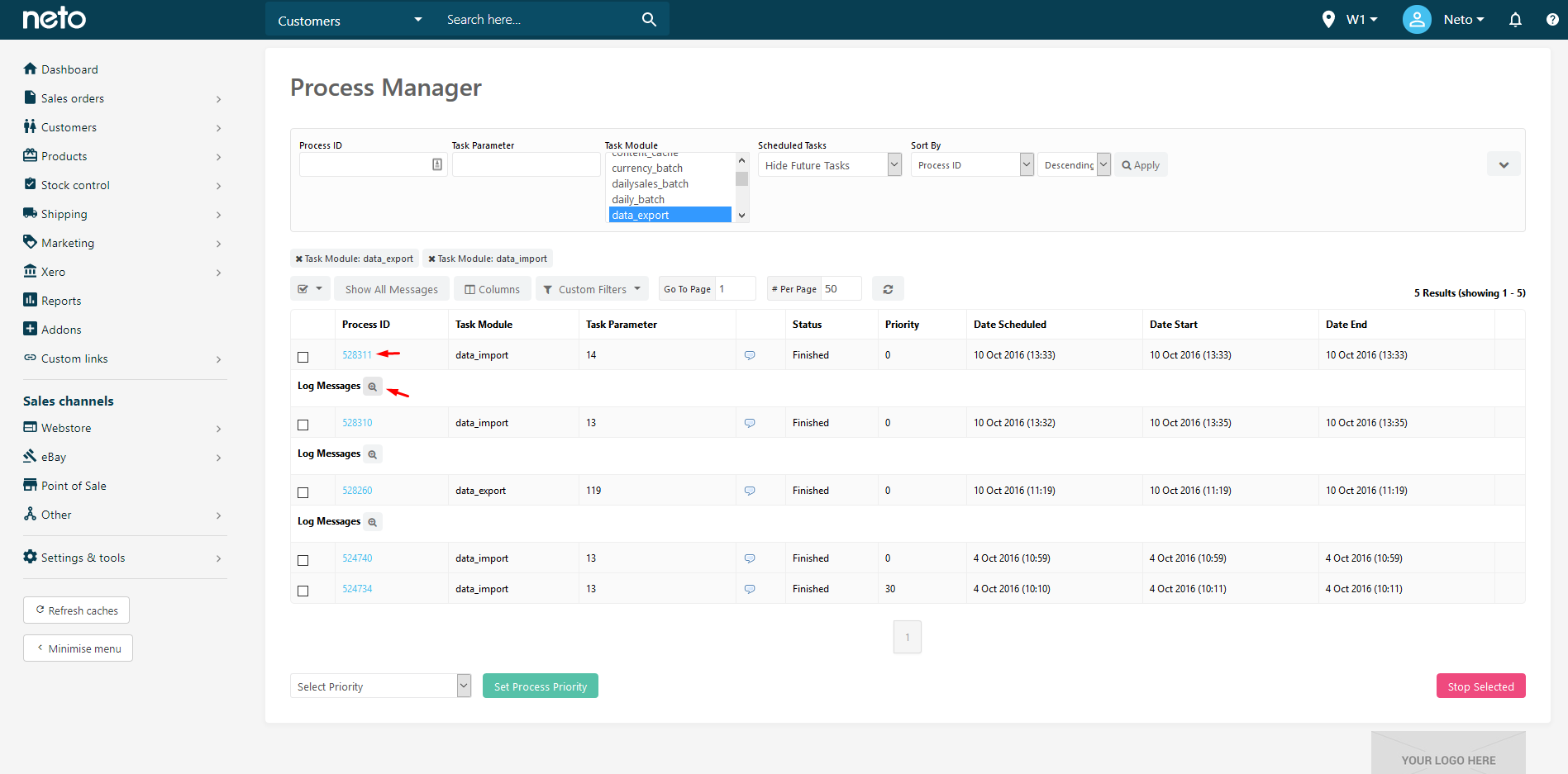
Task: Open the Webstore sales channel menu
Action: click(124, 428)
